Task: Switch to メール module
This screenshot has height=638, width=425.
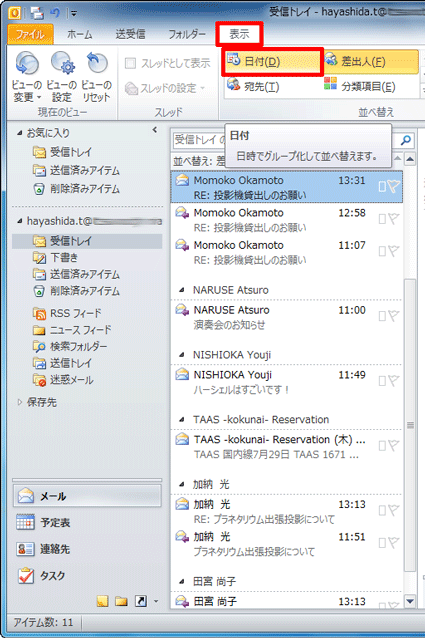Action: [x=87, y=496]
